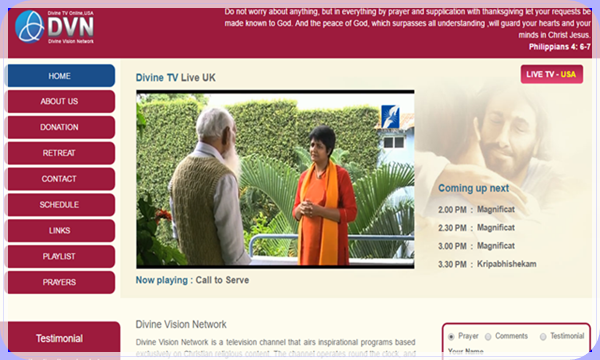The height and width of the screenshot is (360, 600).
Task: Click the LIVE TV - USA button
Action: point(551,74)
